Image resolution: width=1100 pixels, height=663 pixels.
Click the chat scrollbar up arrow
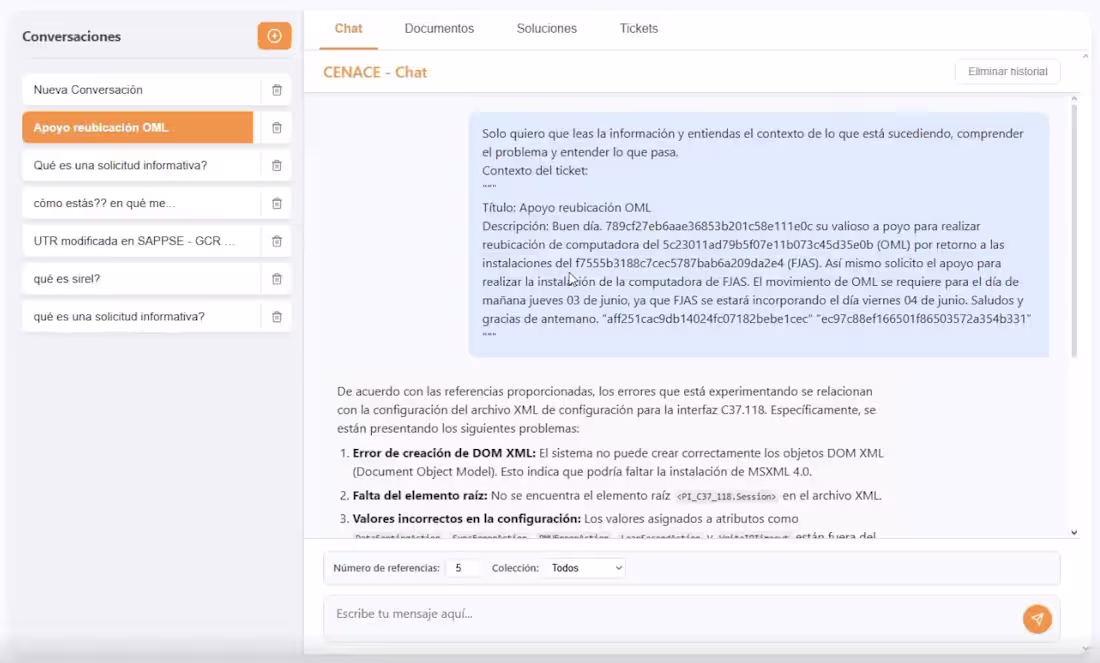click(x=1074, y=97)
